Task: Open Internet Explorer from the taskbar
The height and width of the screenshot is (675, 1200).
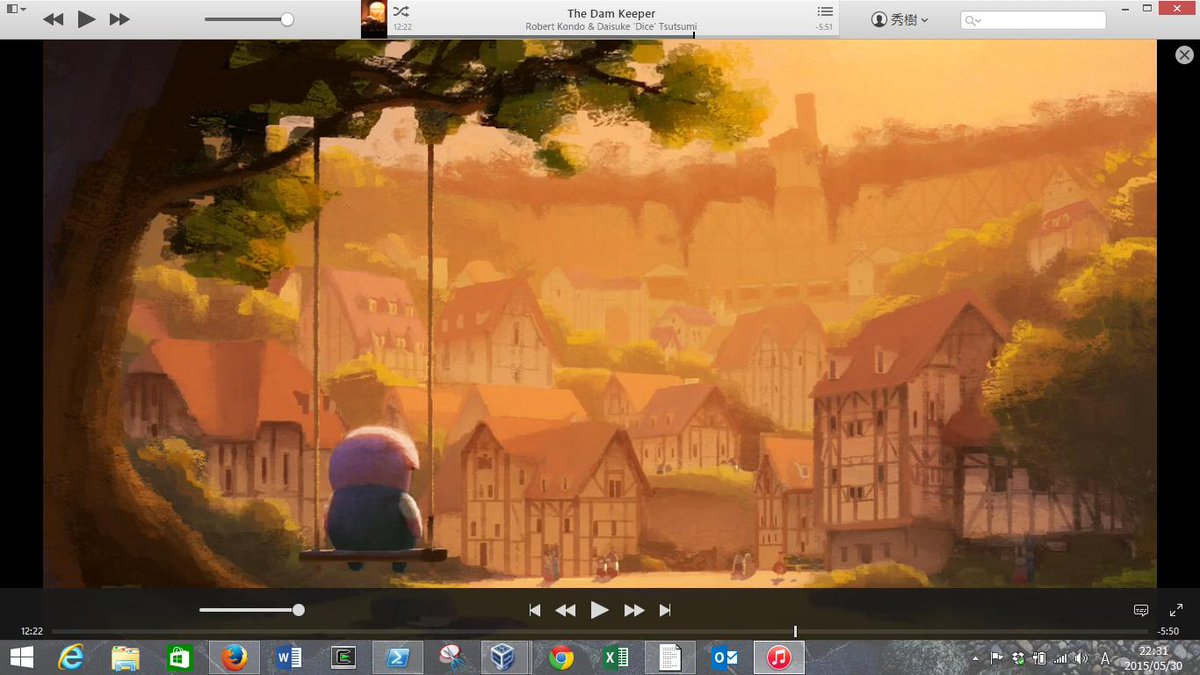Action: (x=71, y=657)
